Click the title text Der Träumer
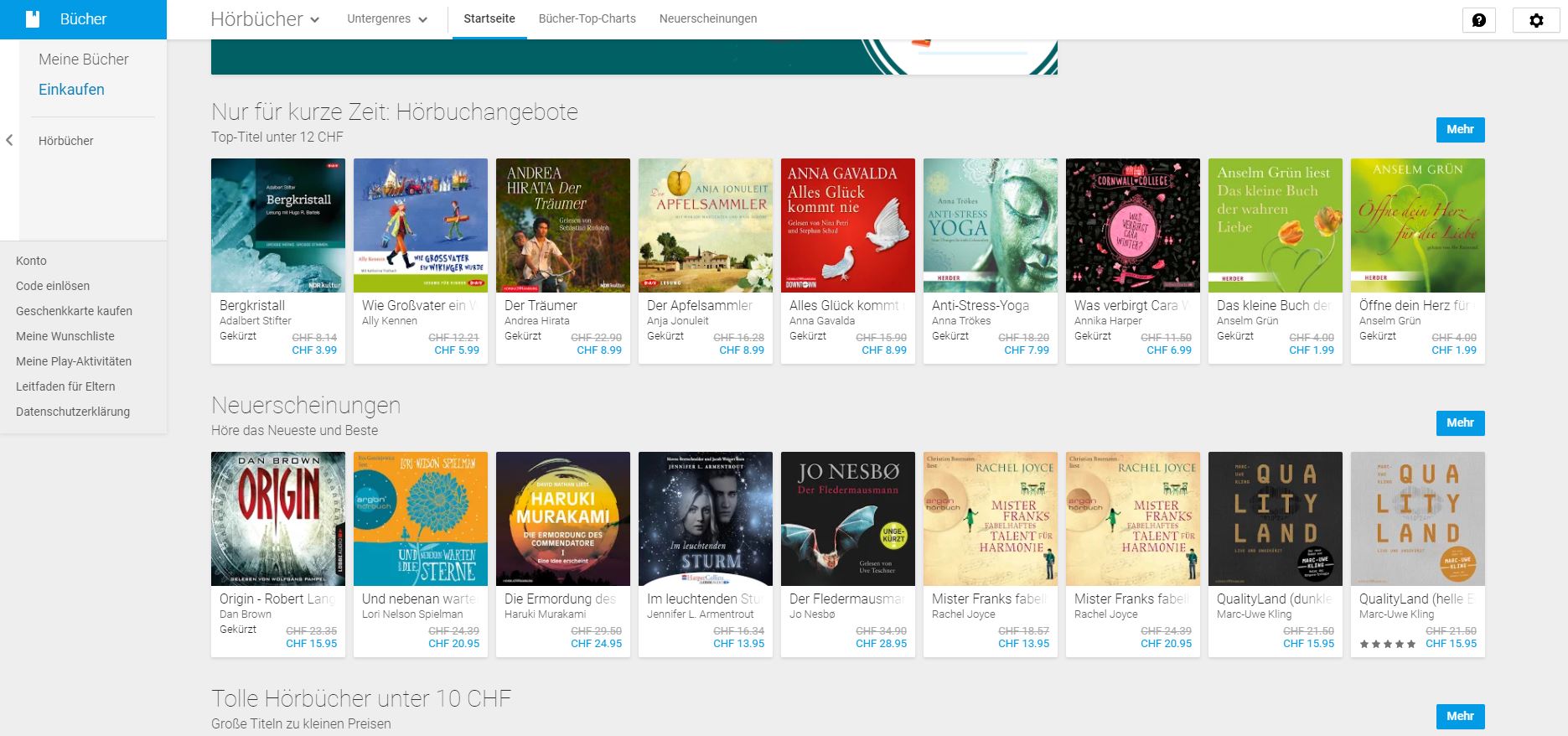Image resolution: width=1568 pixels, height=736 pixels. click(x=541, y=306)
